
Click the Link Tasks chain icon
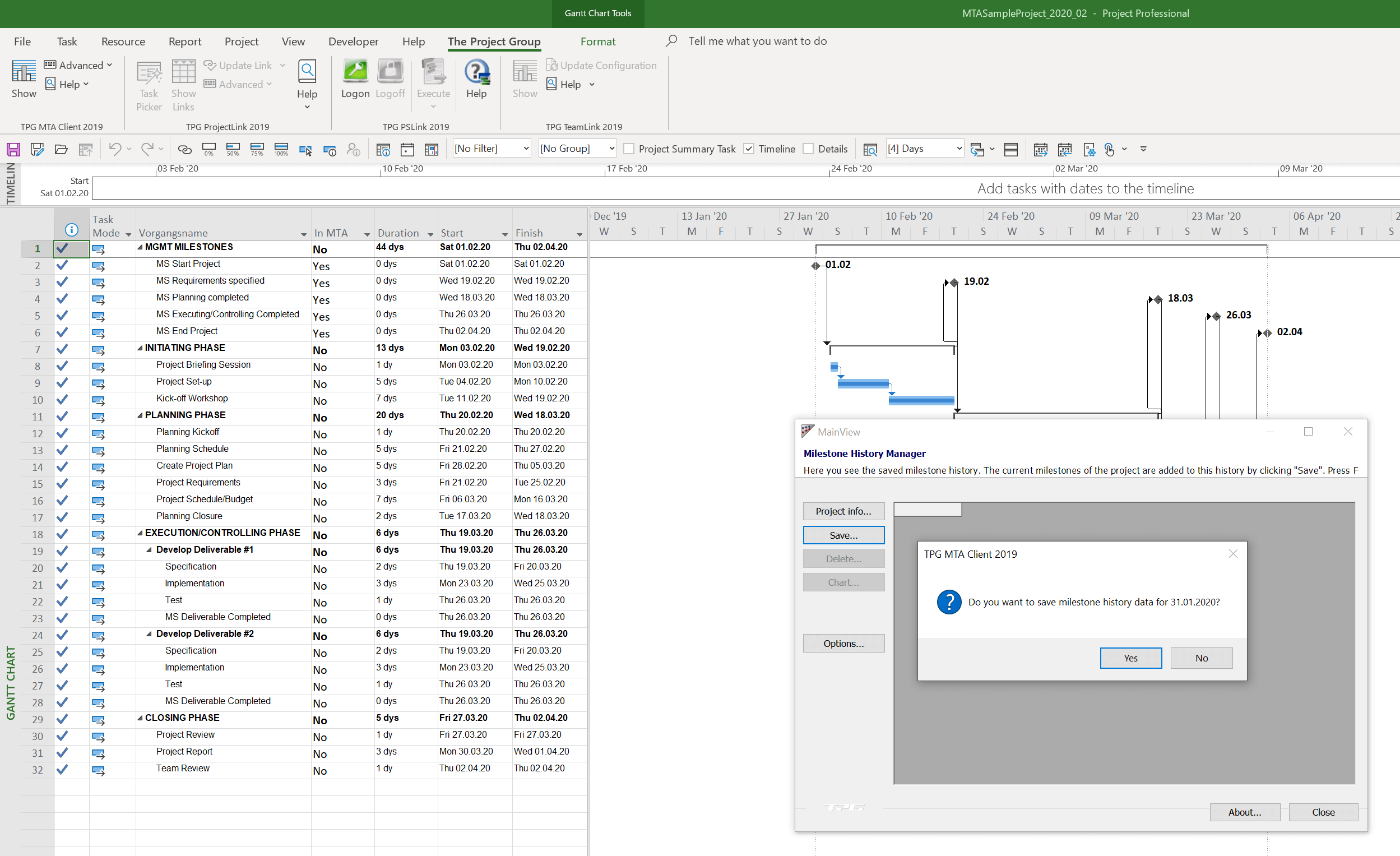[184, 149]
